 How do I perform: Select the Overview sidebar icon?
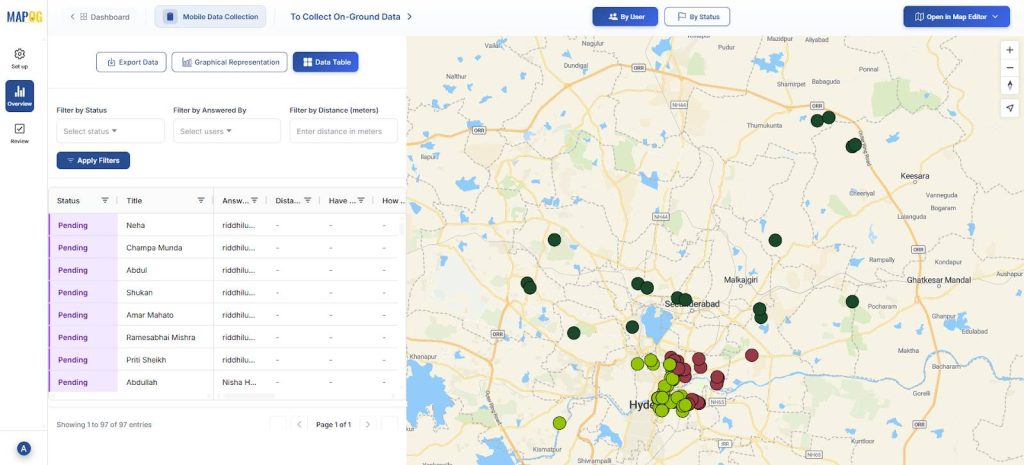pos(19,95)
